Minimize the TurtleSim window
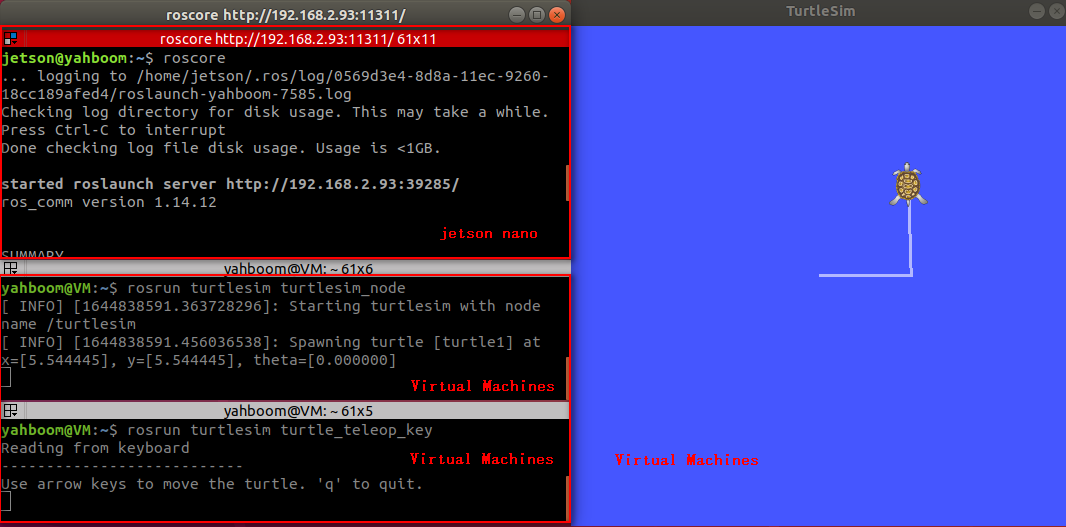Screen dimensions: 1066x527 coord(1036,12)
